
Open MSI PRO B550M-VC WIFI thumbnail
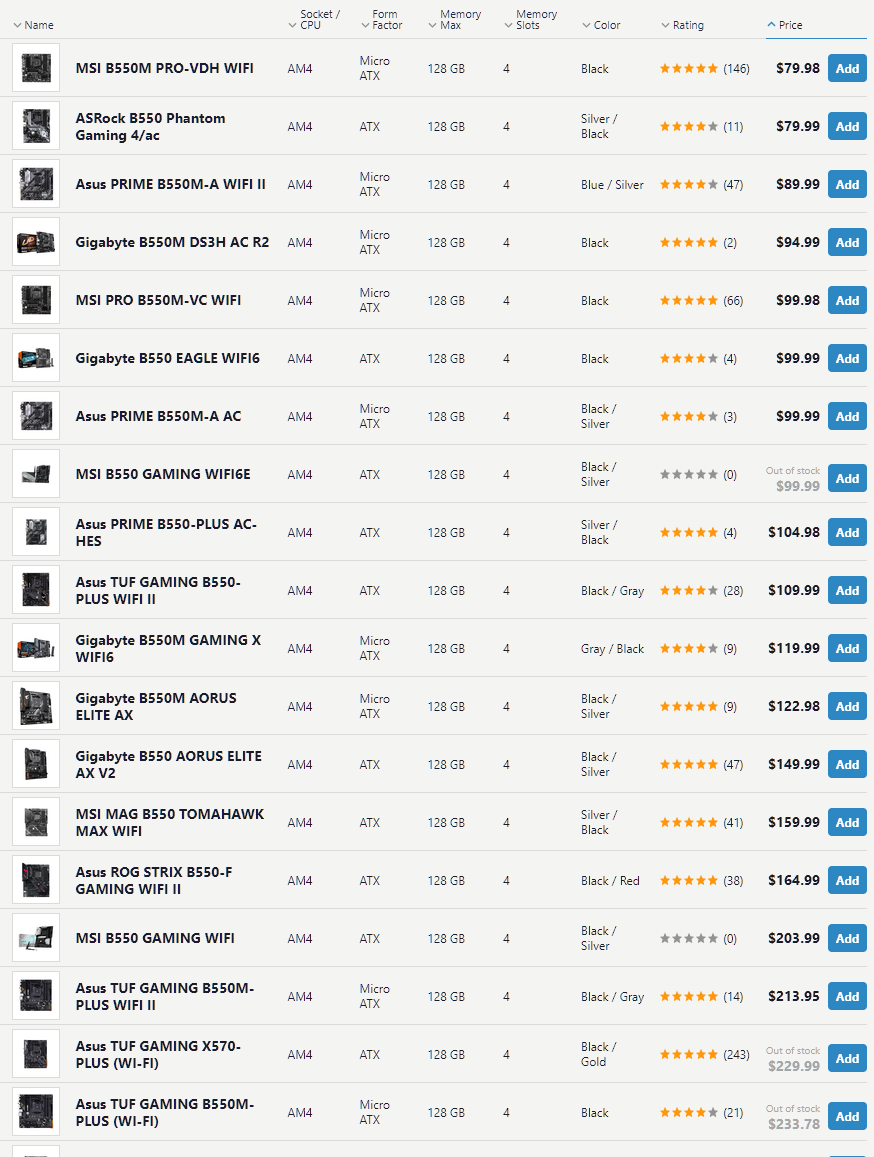pyautogui.click(x=36, y=300)
